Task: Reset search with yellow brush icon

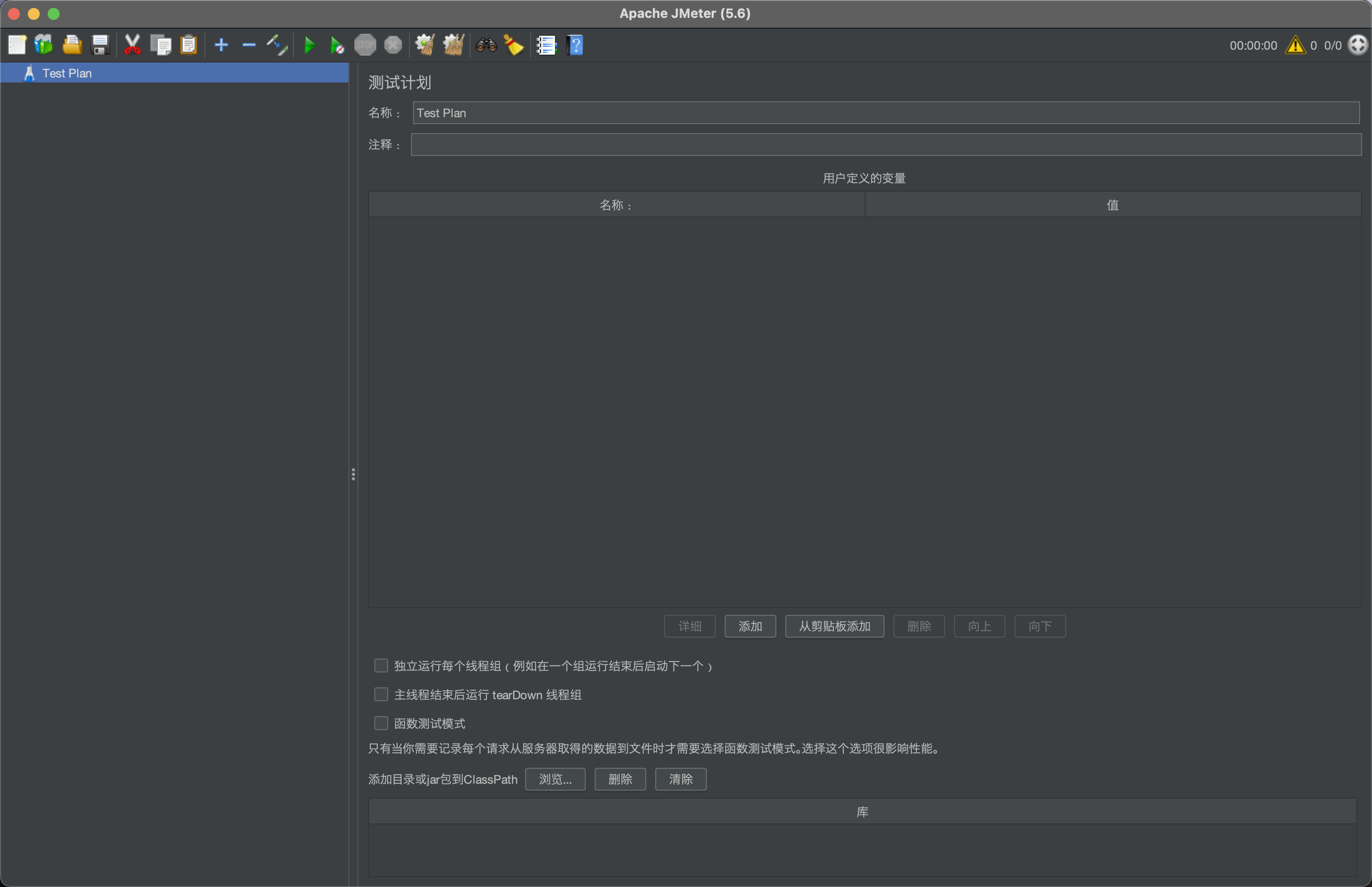Action: tap(513, 45)
